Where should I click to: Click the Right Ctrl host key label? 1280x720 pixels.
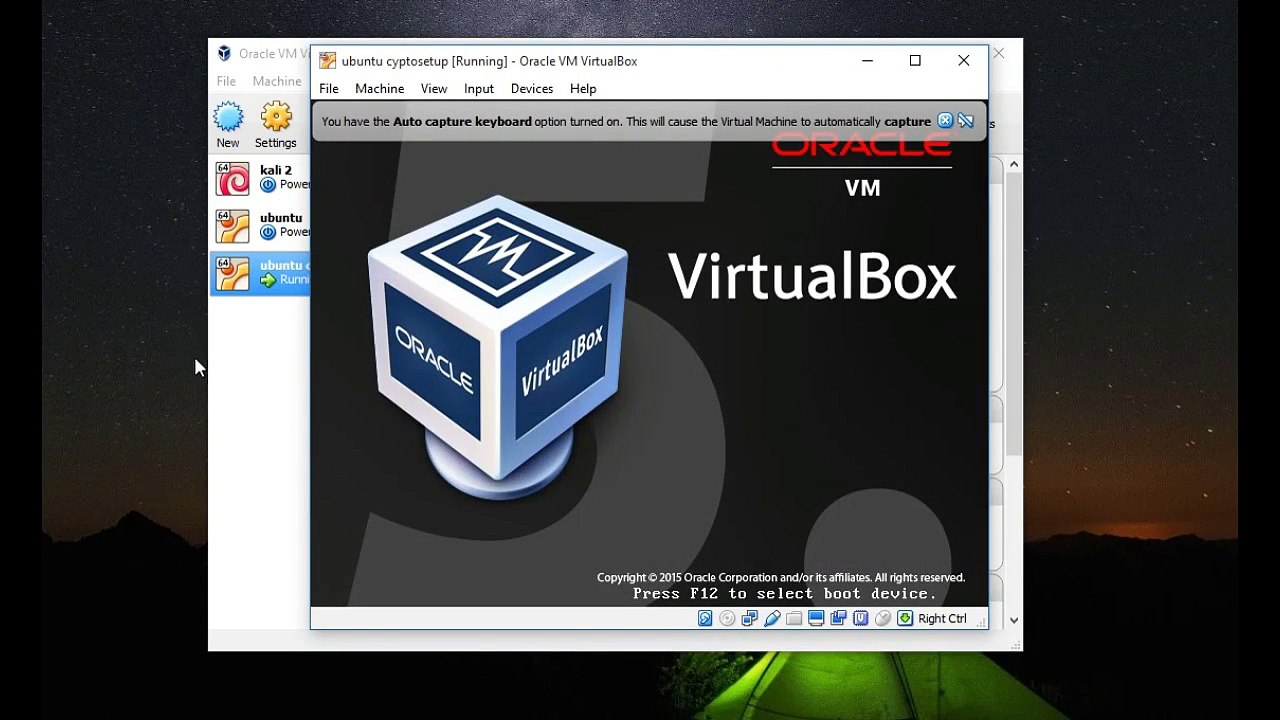942,619
